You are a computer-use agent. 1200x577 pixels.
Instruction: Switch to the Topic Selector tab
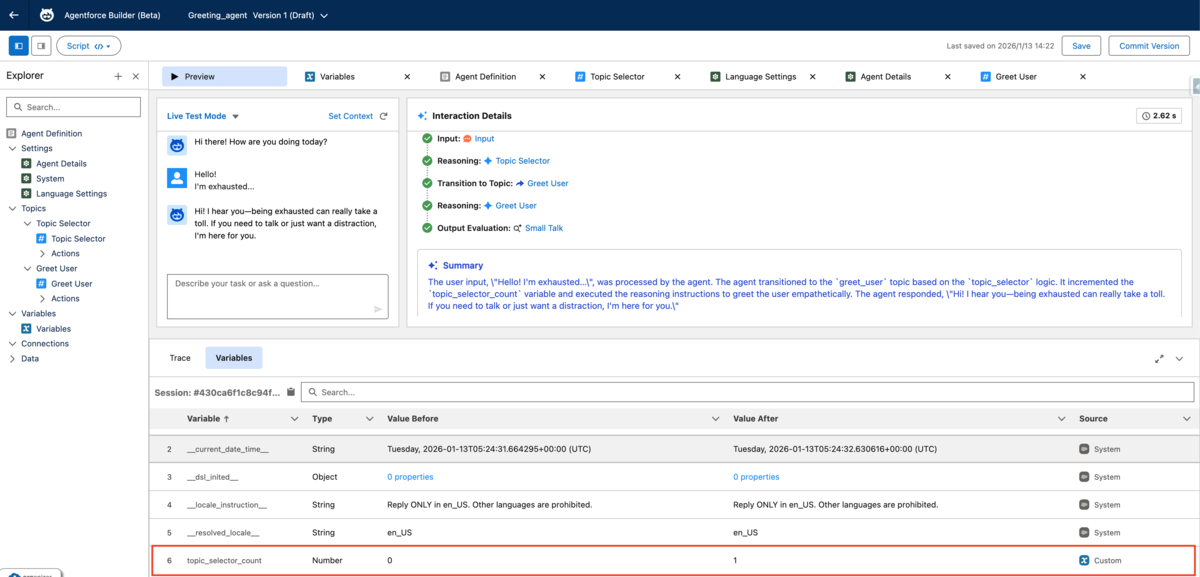click(x=617, y=76)
